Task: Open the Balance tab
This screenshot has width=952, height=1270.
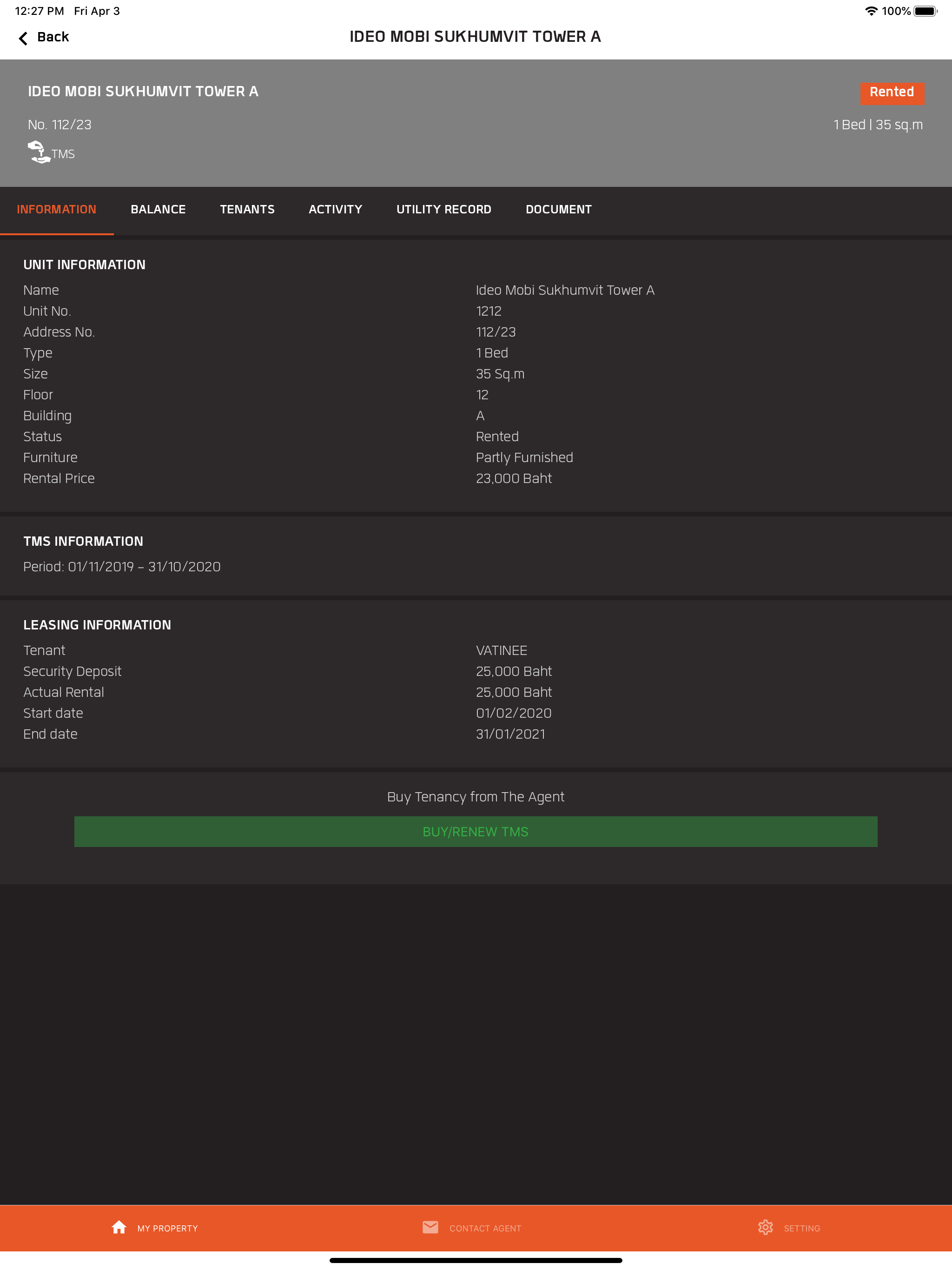Action: [158, 210]
